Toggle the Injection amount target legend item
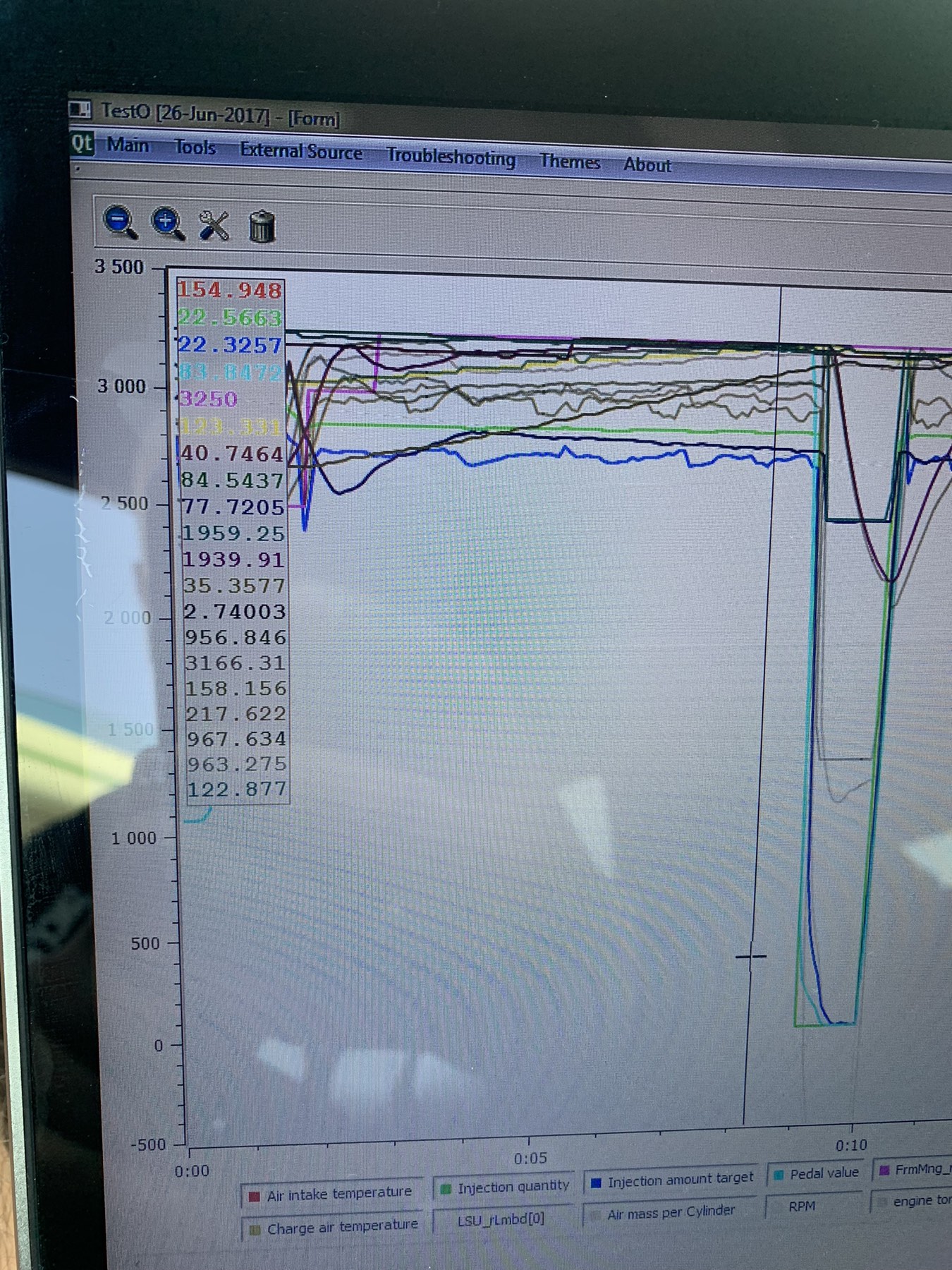 (x=672, y=1180)
